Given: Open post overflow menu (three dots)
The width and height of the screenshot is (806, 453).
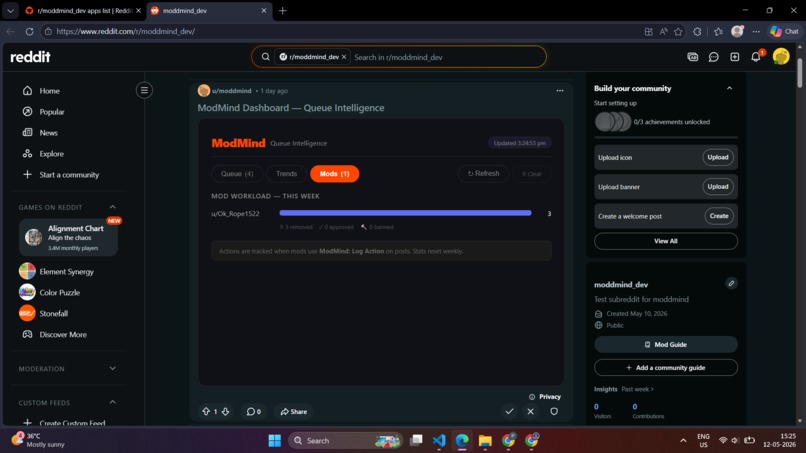Looking at the screenshot, I should point(560,90).
